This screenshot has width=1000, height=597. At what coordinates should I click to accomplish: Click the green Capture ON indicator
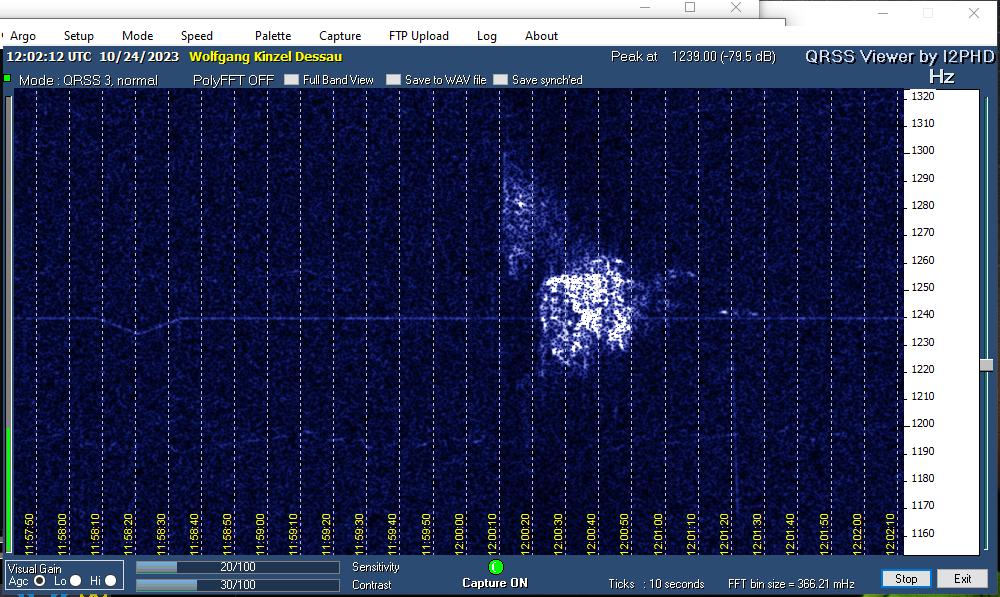496,567
